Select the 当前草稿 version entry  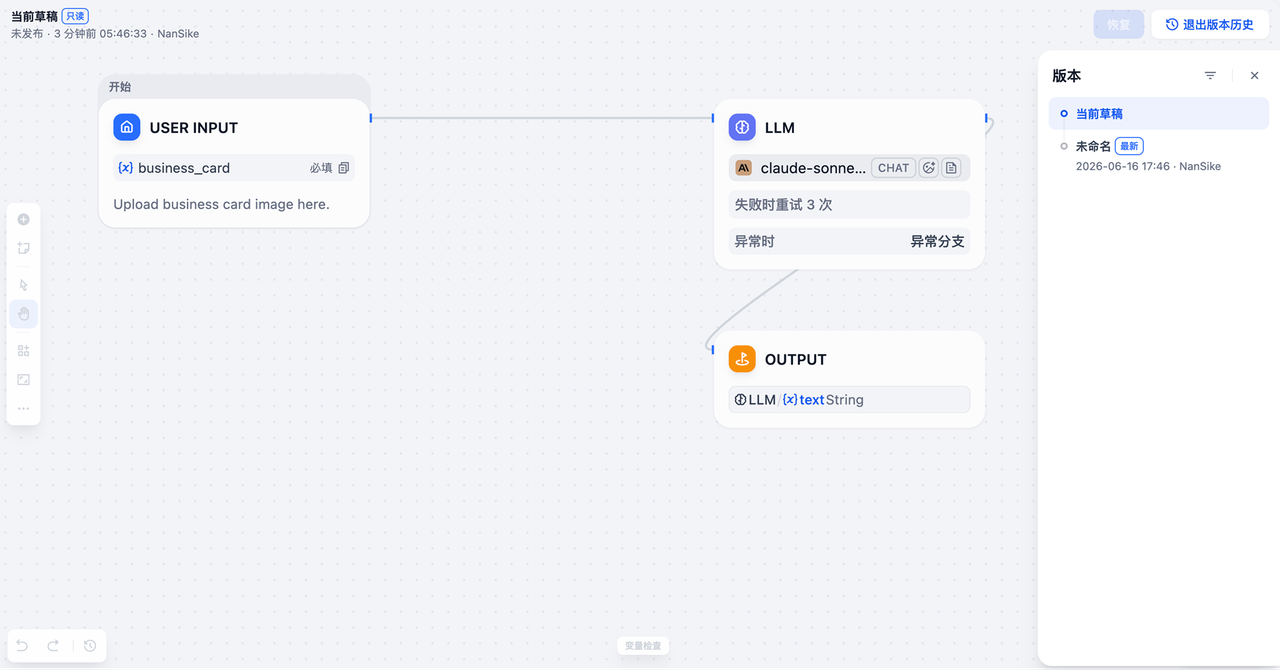click(x=1159, y=114)
